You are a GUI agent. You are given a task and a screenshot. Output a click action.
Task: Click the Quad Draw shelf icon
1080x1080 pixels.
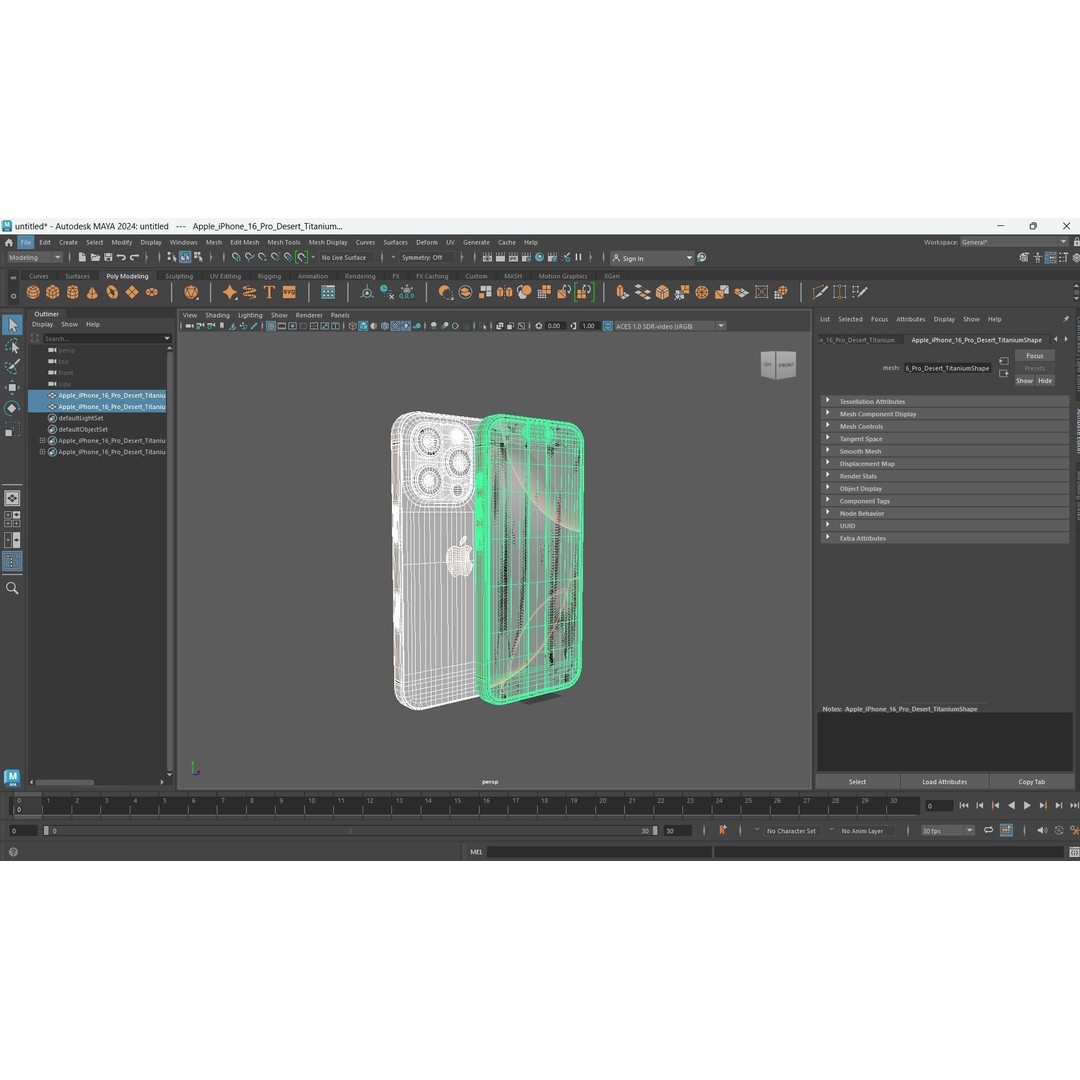[860, 292]
